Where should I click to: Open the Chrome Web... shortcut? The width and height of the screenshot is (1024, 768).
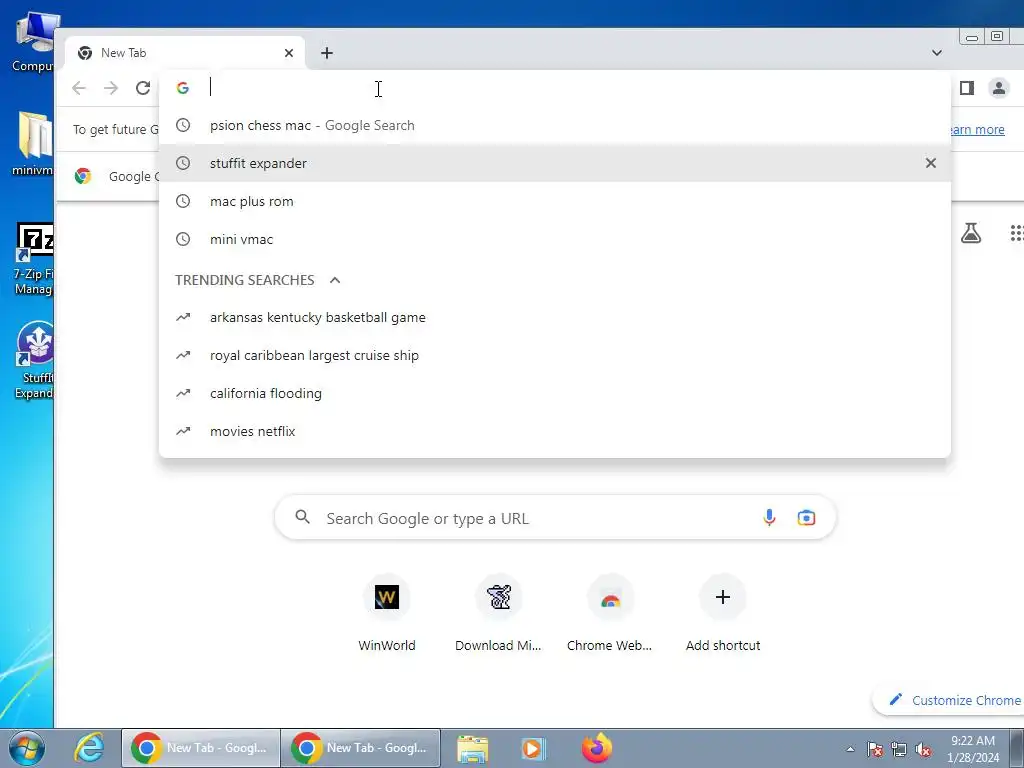[x=609, y=613]
